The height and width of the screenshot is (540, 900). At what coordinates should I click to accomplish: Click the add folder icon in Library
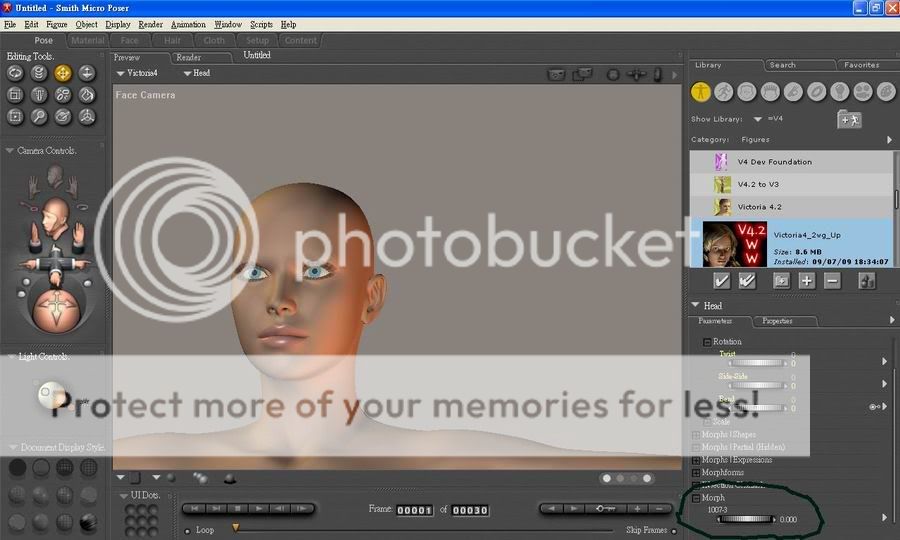849,119
